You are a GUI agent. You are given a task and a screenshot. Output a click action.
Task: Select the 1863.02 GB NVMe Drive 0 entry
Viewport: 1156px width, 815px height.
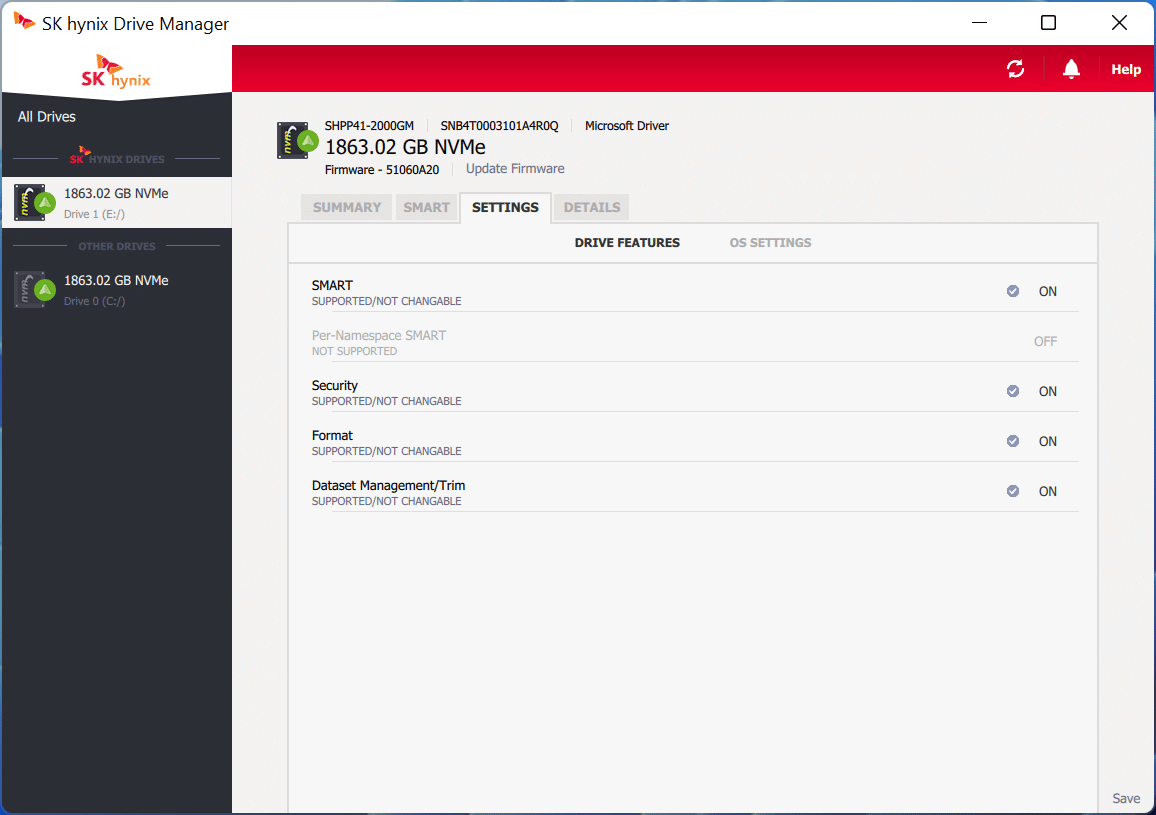(116, 290)
